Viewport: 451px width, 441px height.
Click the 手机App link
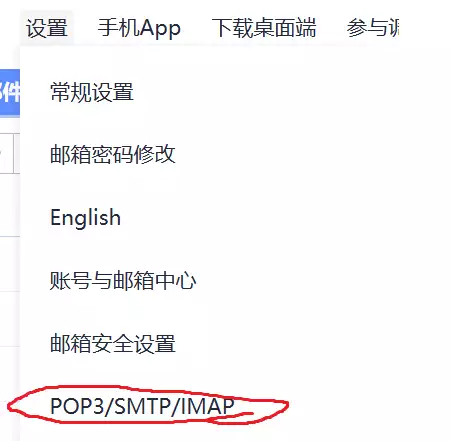click(139, 28)
